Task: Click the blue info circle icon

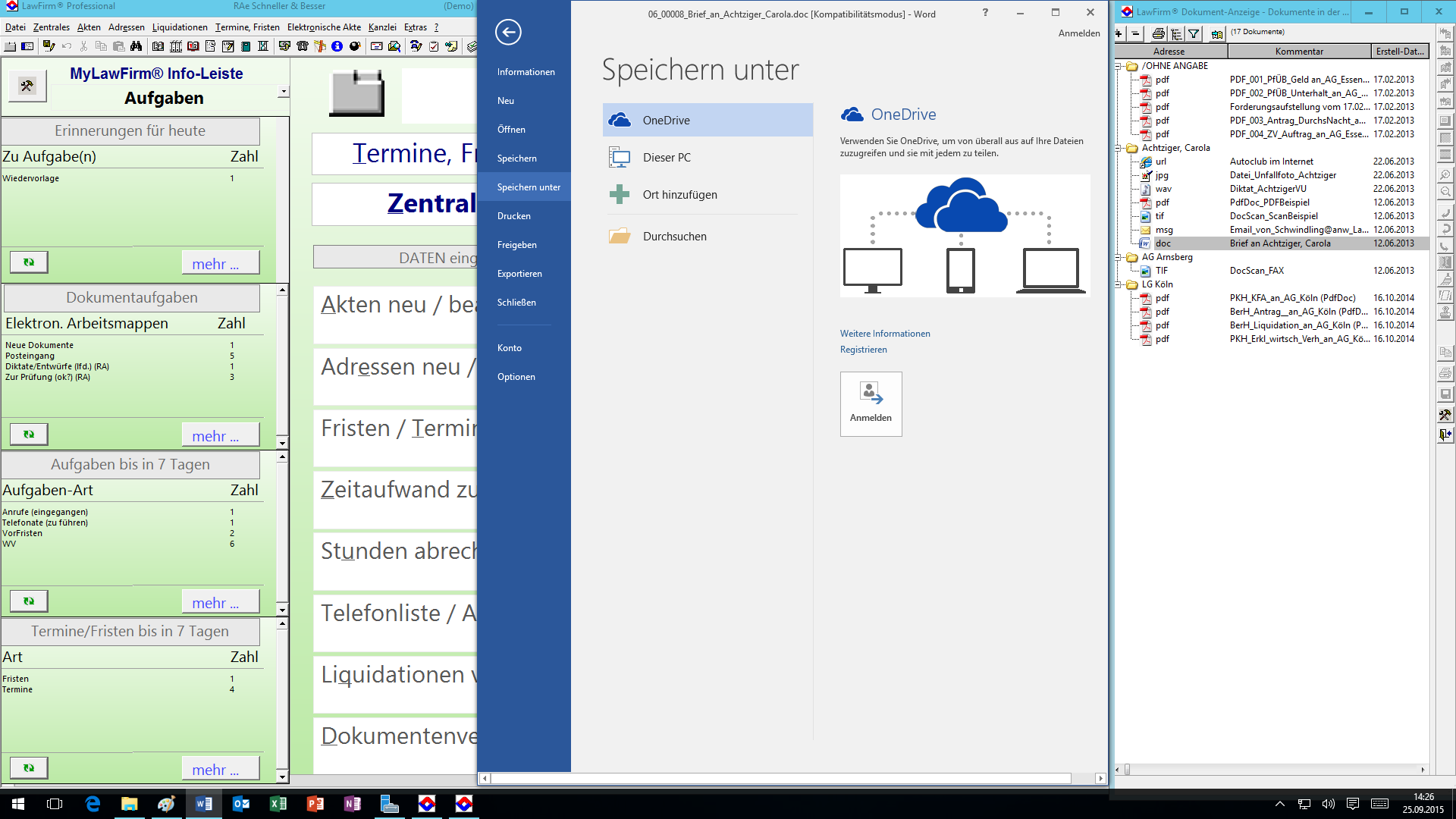Action: 337,46
